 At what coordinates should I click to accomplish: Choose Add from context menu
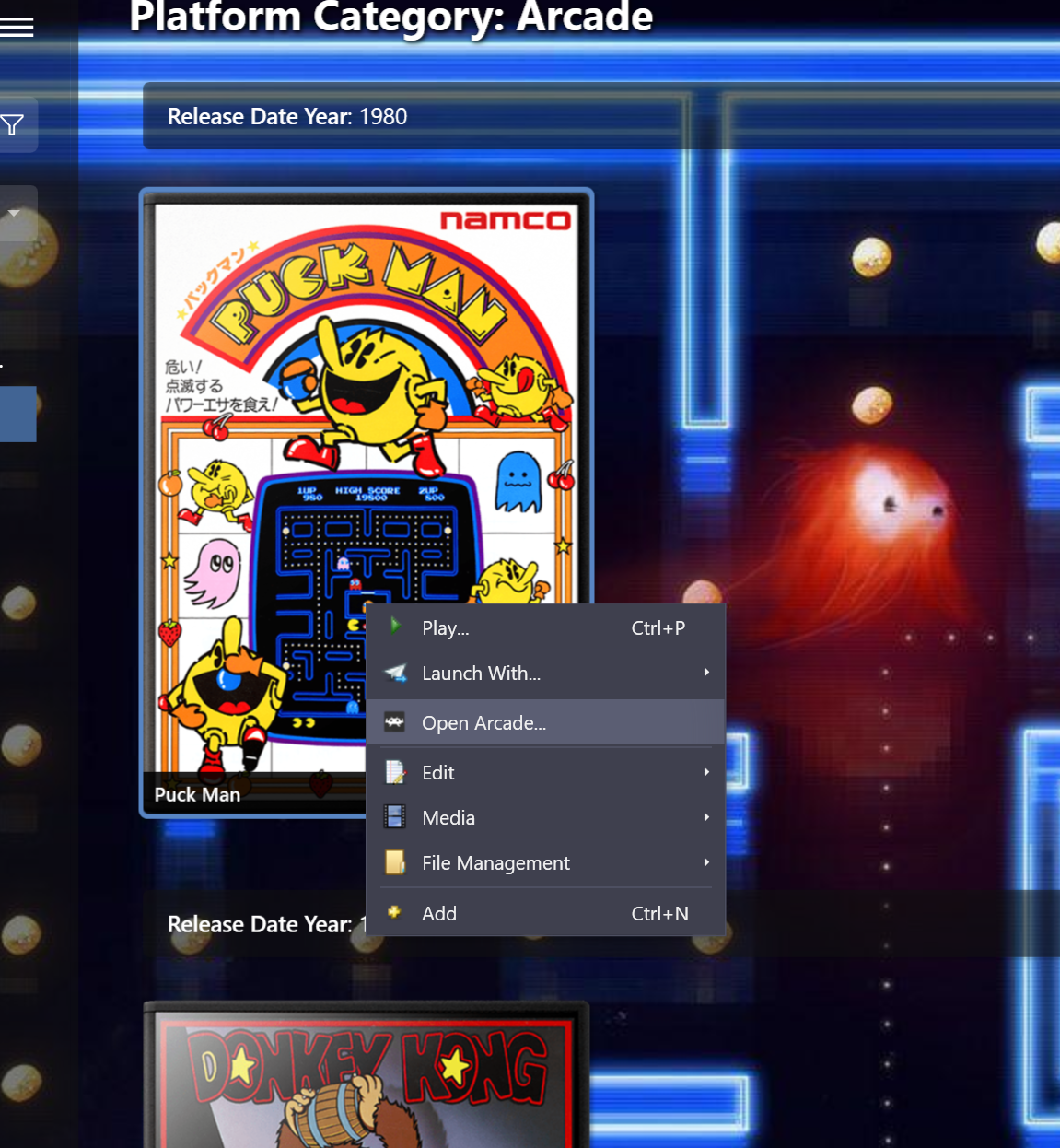(x=546, y=914)
